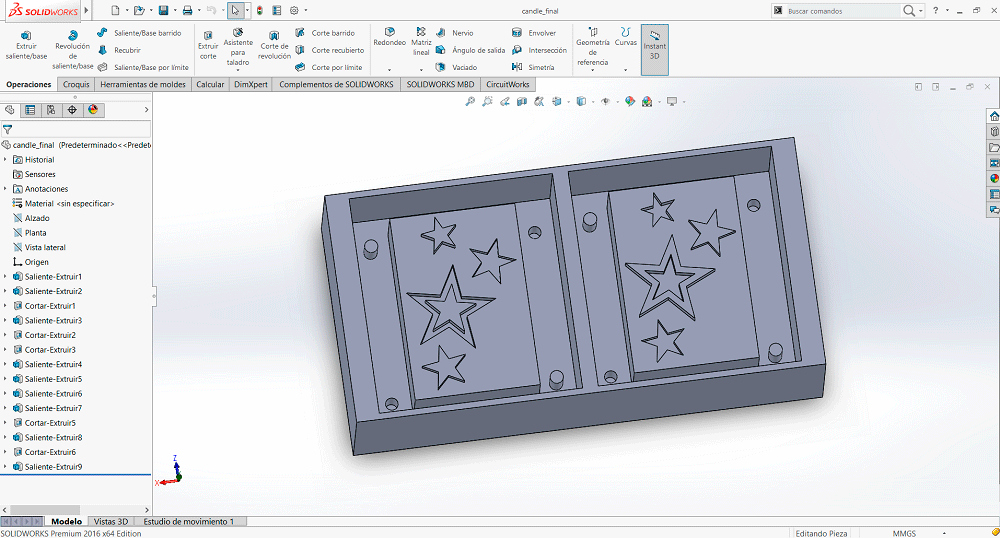
Task: Open the MMGS units dropdown
Action: pyautogui.click(x=945, y=533)
